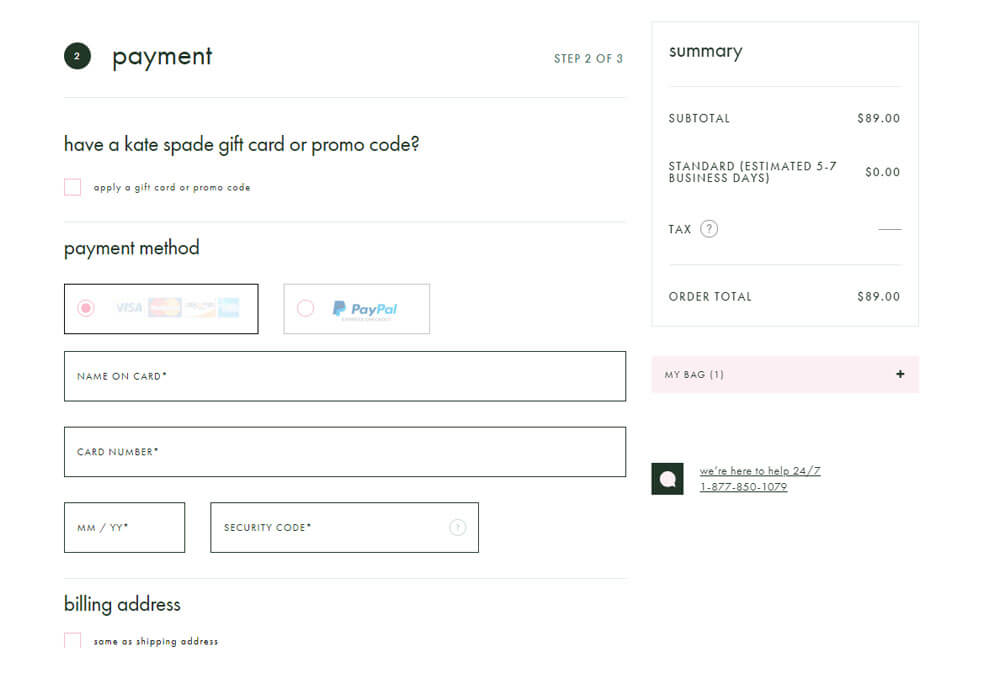Tick the same as shipping address checkbox
Image resolution: width=1000 pixels, height=676 pixels.
tap(73, 641)
